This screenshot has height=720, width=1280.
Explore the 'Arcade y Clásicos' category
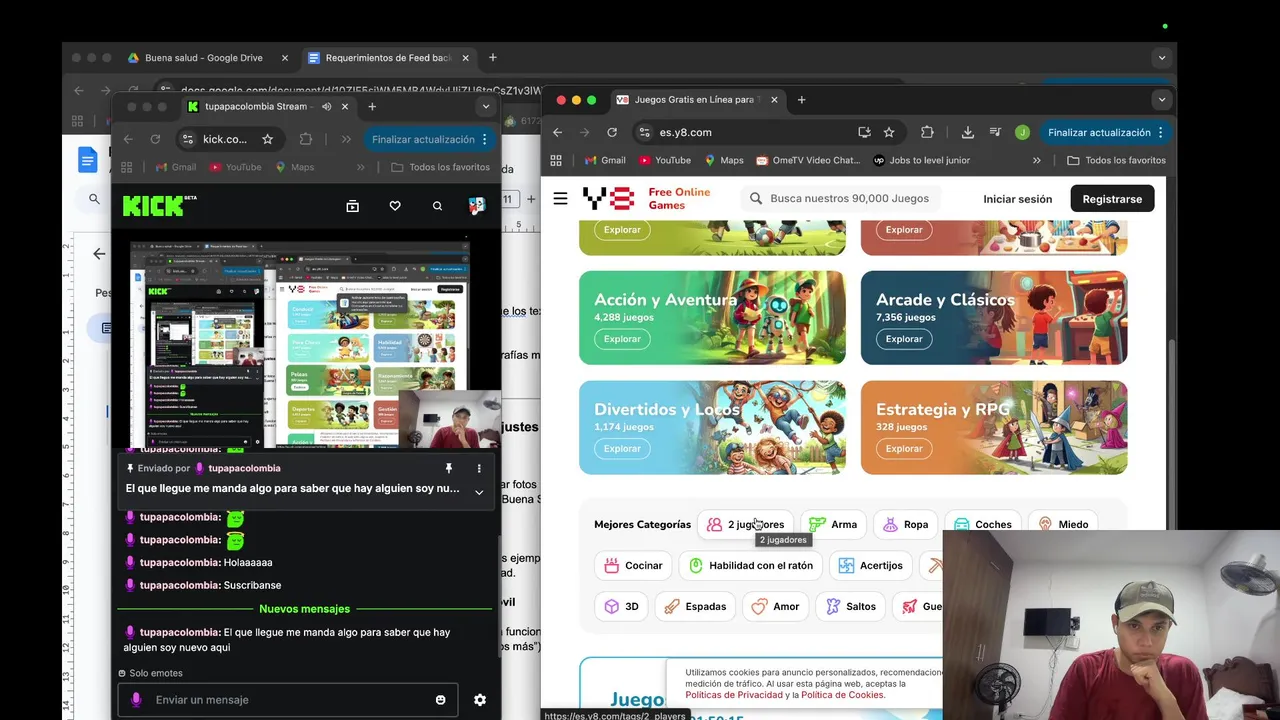pyautogui.click(x=904, y=339)
